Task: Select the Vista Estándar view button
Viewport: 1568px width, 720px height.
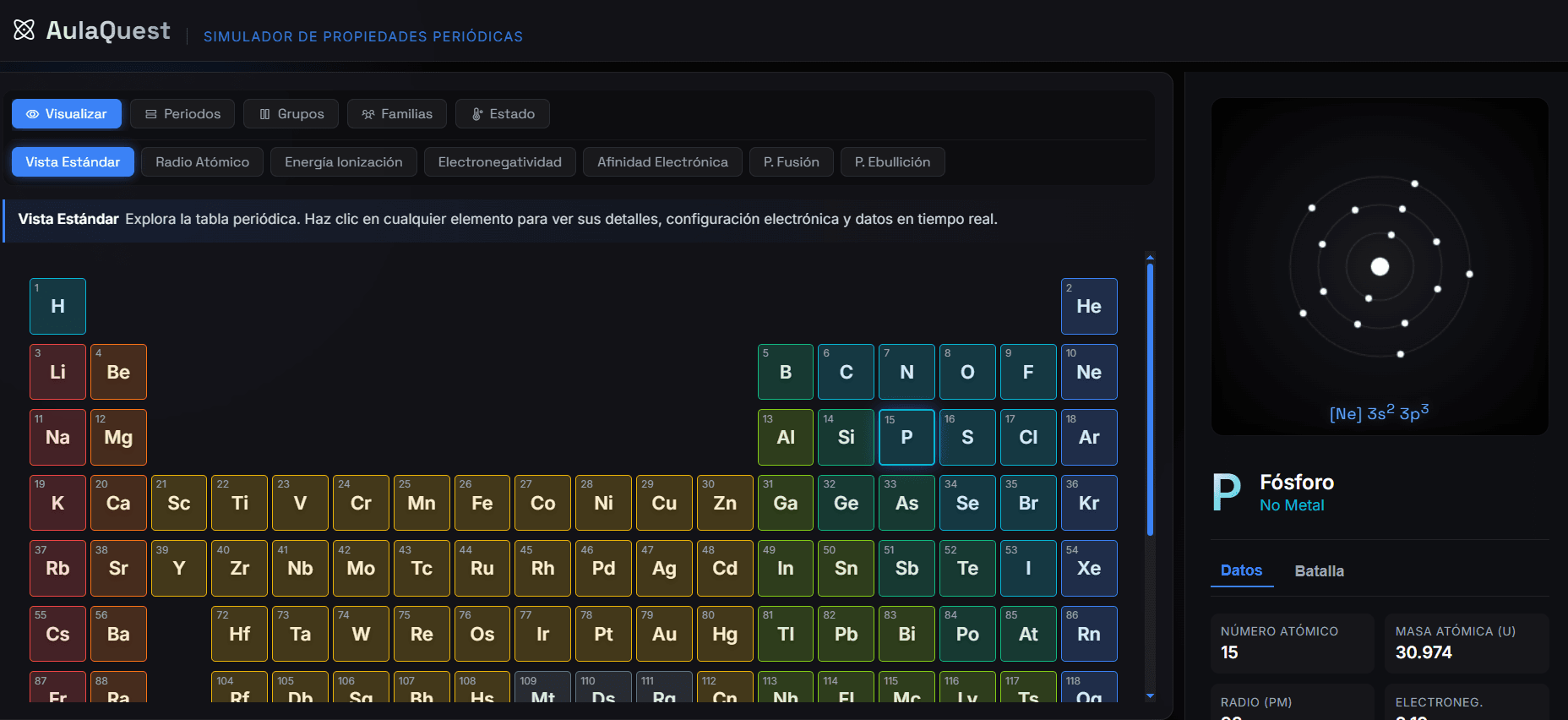Action: point(73,162)
